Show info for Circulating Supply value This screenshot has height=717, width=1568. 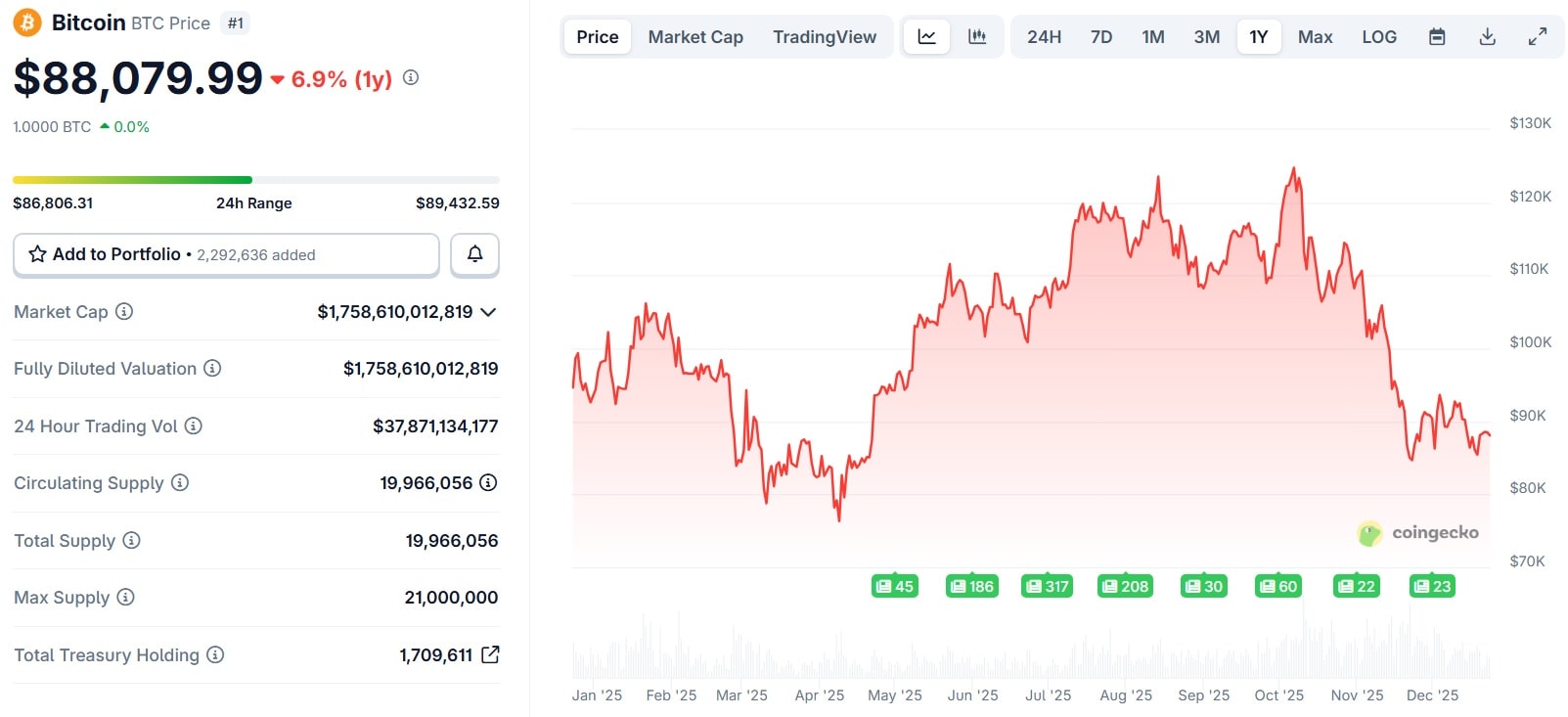pos(488,482)
